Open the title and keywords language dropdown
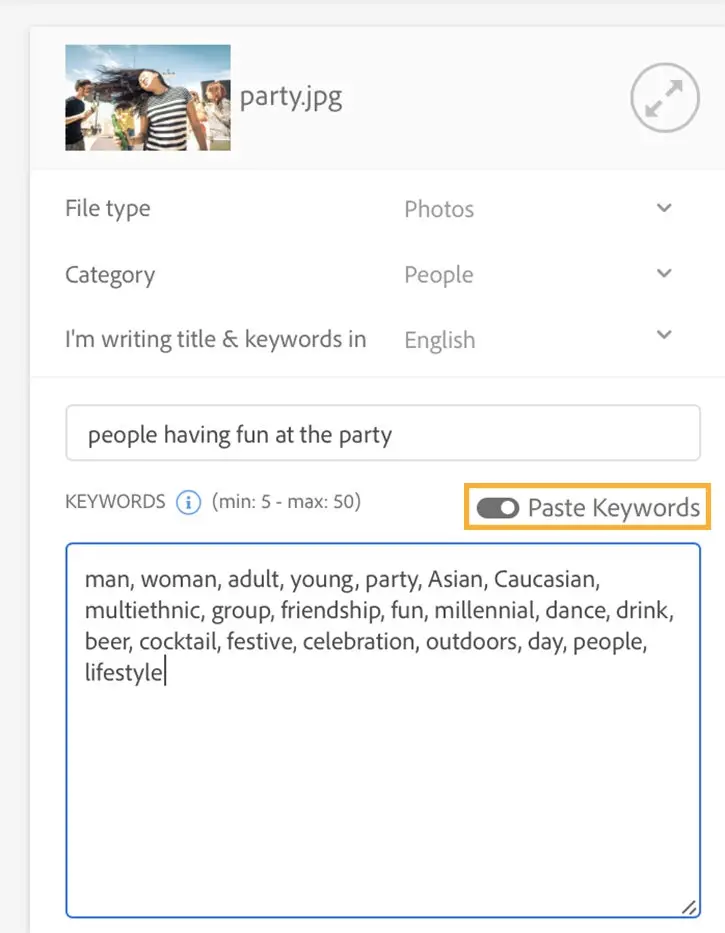The width and height of the screenshot is (725, 933). (x=663, y=339)
